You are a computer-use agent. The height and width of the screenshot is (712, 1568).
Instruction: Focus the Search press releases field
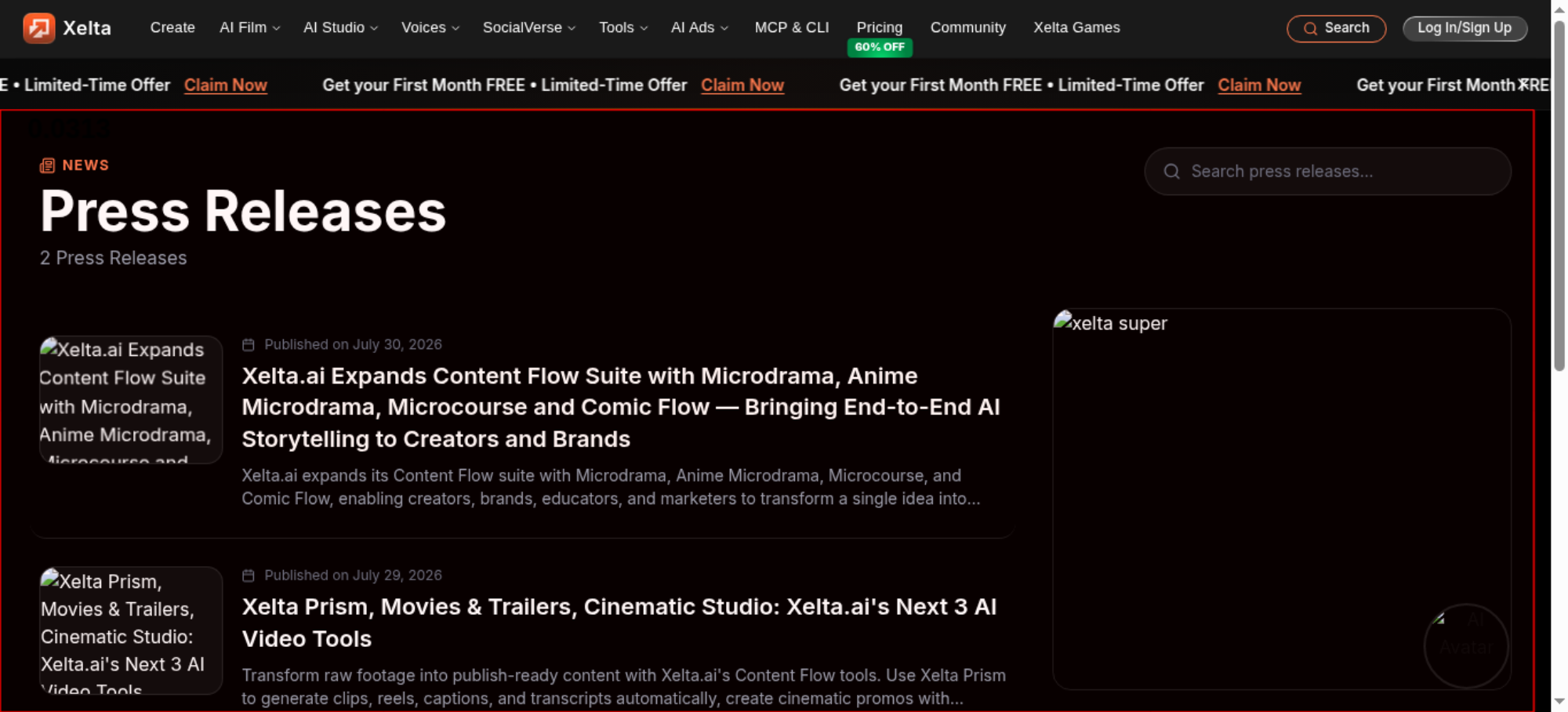click(x=1327, y=172)
